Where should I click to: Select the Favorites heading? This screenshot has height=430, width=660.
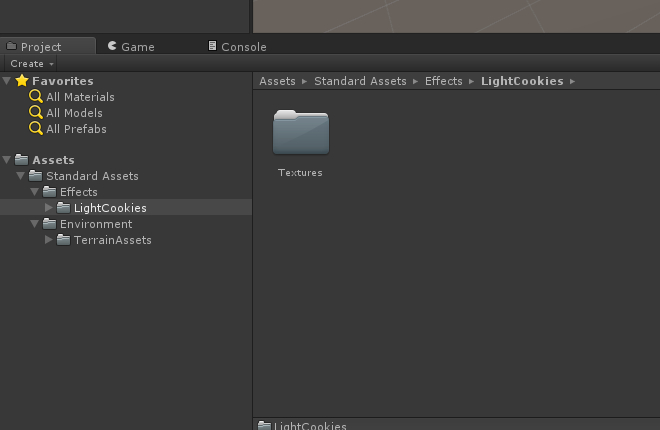coord(63,81)
